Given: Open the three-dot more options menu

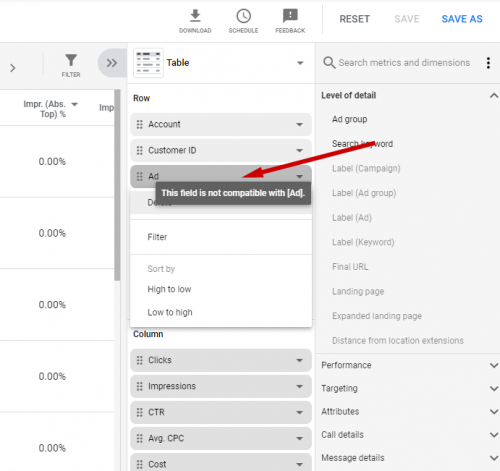Looking at the screenshot, I should click(x=488, y=63).
